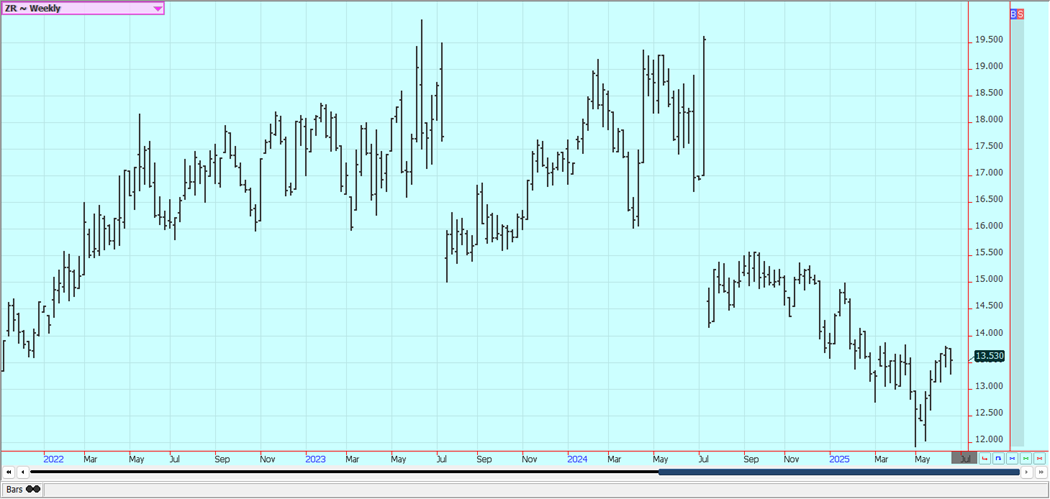Step the chart forward one bar
The width and height of the screenshot is (1050, 499).
(x=1028, y=472)
